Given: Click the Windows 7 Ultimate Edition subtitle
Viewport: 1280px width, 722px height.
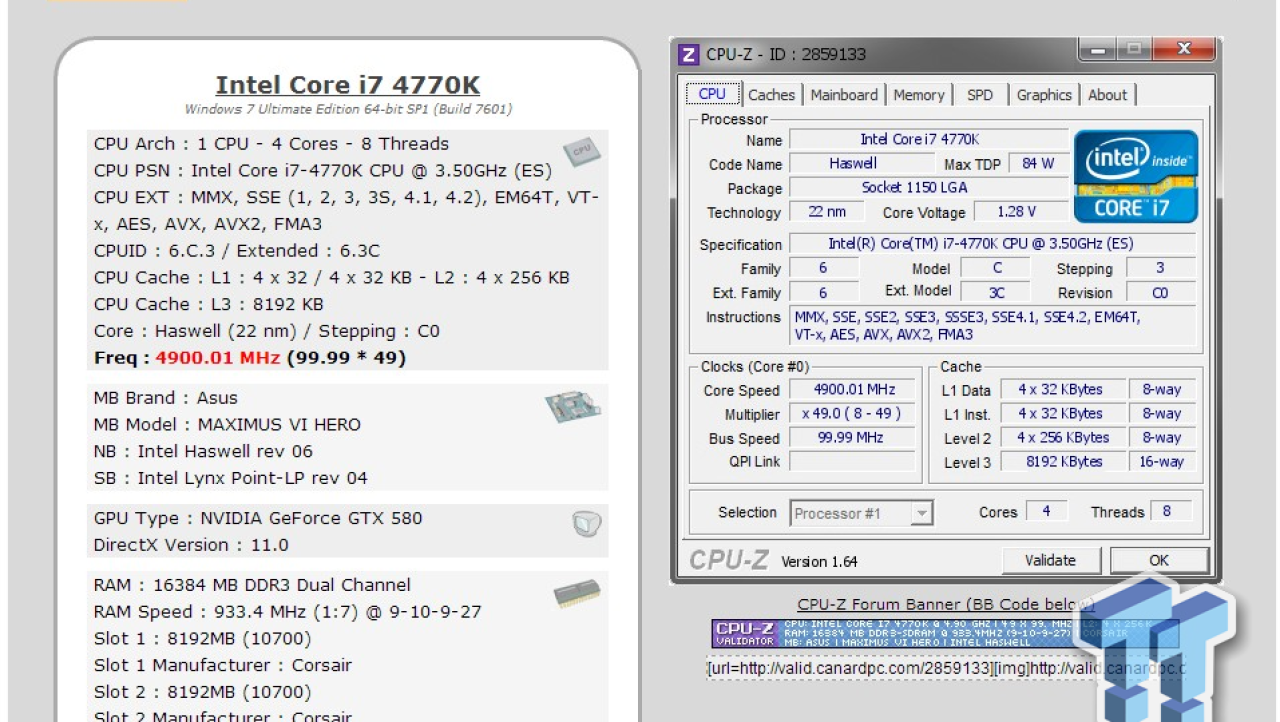Looking at the screenshot, I should pos(348,109).
